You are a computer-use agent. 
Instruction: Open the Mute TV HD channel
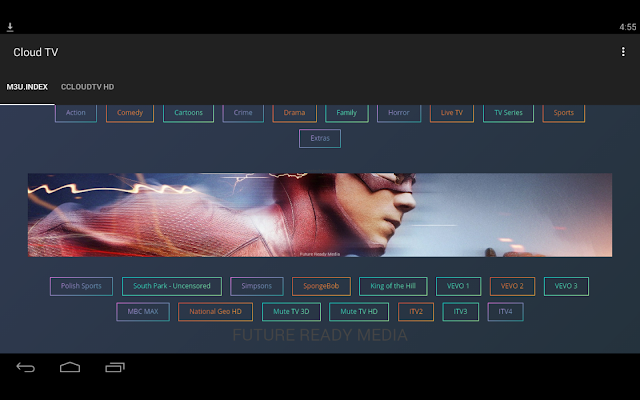pos(359,312)
